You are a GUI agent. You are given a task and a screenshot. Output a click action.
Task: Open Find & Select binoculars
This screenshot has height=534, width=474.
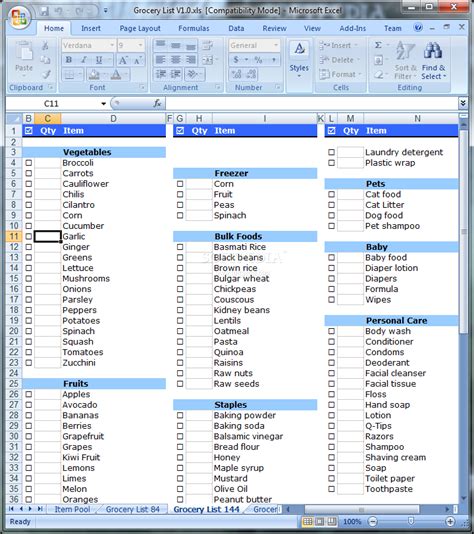coord(433,61)
